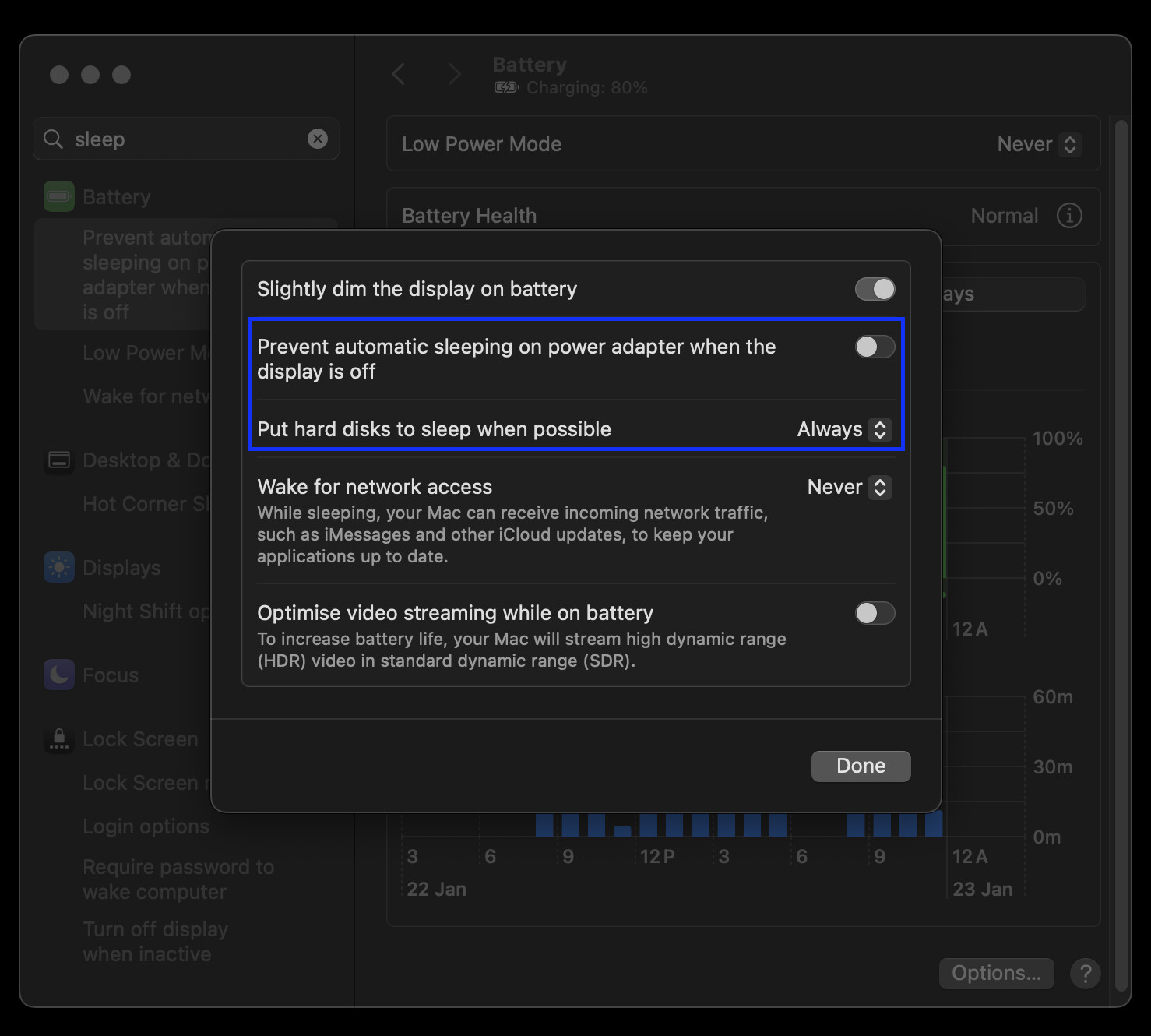Enable Prevent automatic sleeping on power adapter
This screenshot has height=1036, width=1151.
[875, 347]
